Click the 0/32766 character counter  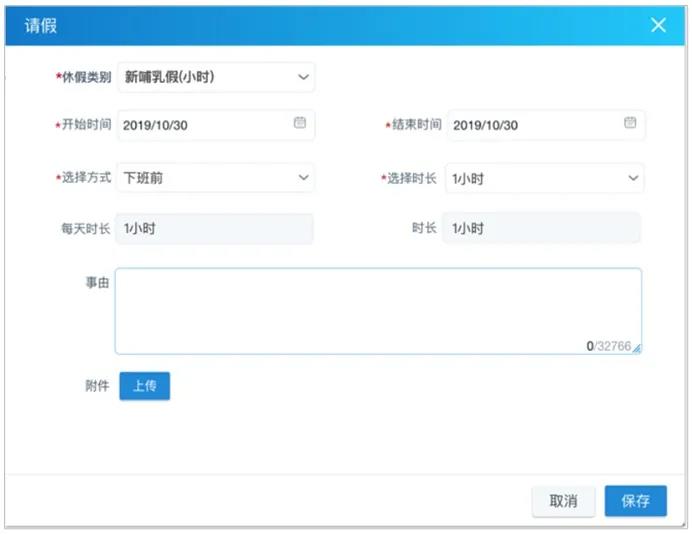tap(608, 346)
